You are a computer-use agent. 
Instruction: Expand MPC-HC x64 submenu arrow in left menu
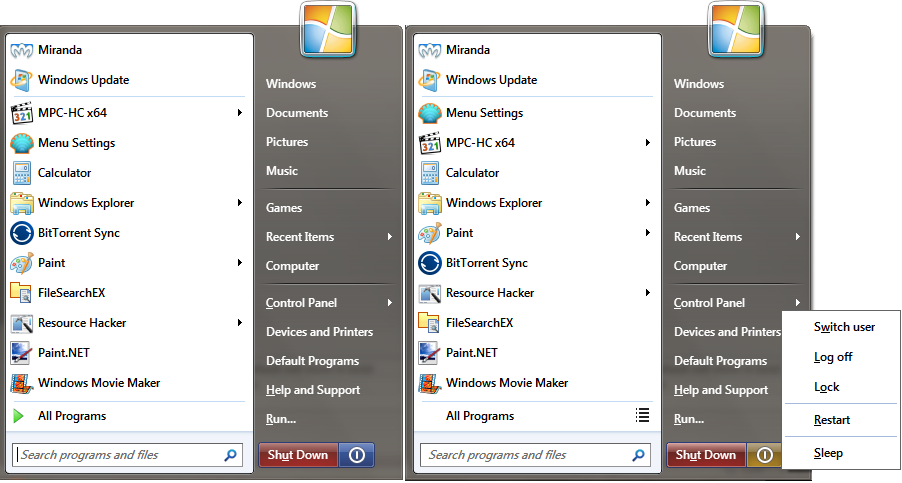coord(240,113)
